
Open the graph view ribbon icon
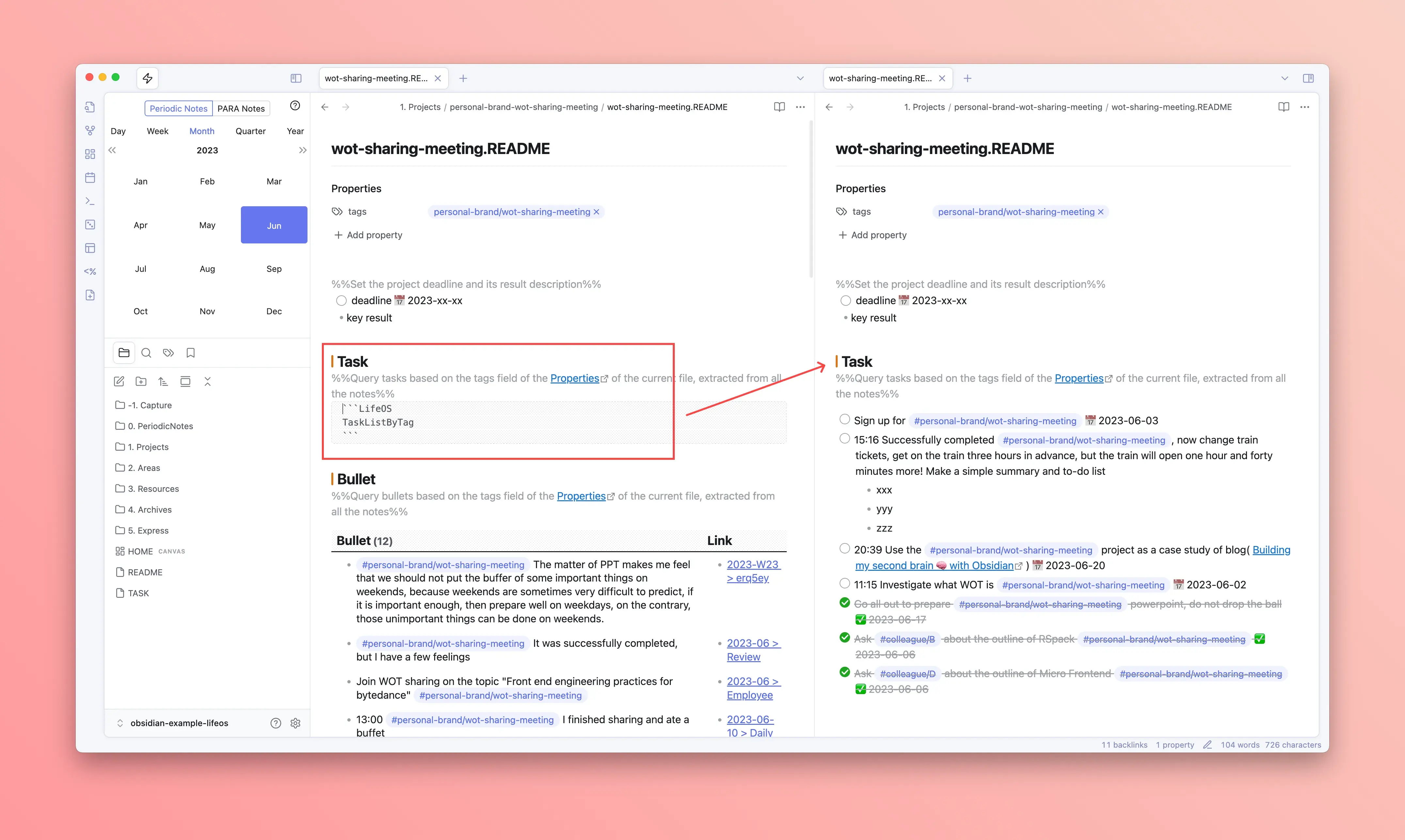[90, 130]
